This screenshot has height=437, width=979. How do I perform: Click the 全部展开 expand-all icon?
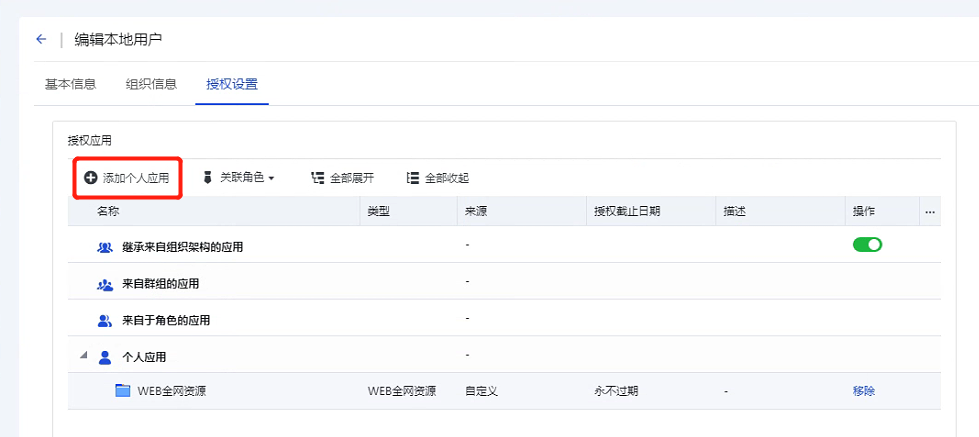pyautogui.click(x=318, y=178)
